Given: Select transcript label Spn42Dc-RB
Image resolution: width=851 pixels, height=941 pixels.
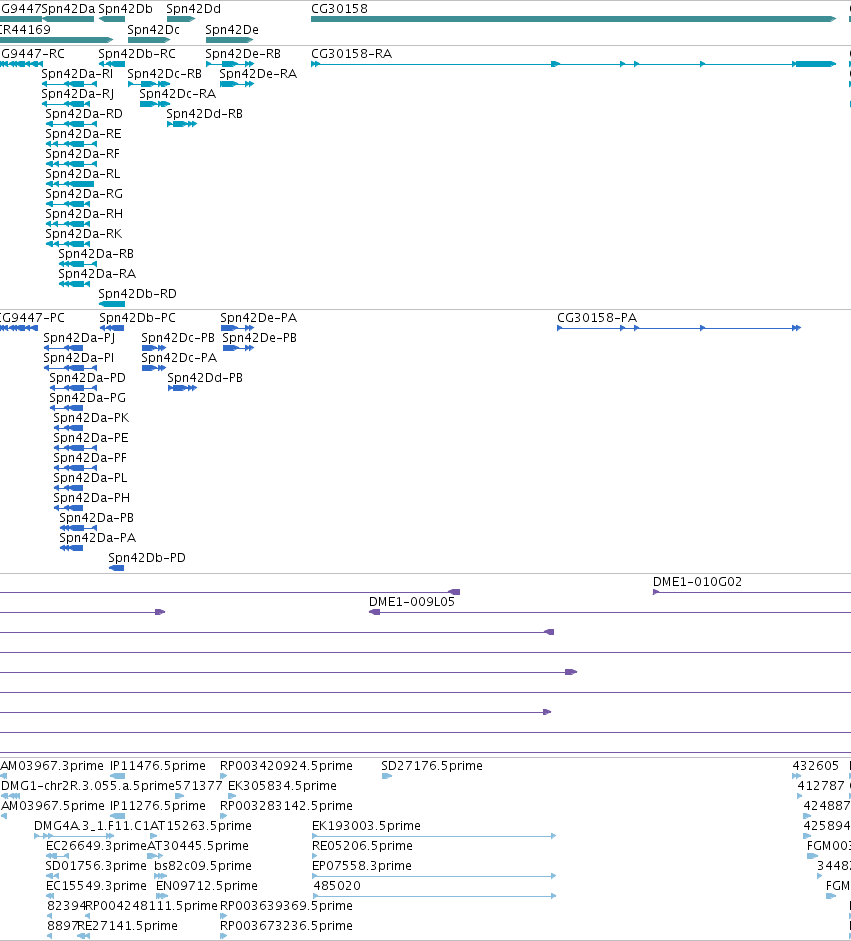Looking at the screenshot, I should (x=164, y=73).
